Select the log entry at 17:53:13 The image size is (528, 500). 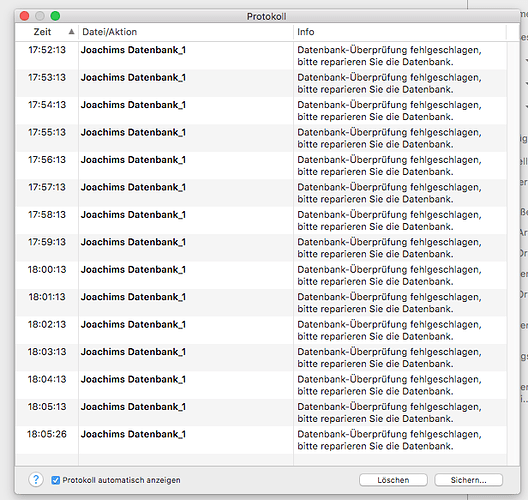[261, 84]
